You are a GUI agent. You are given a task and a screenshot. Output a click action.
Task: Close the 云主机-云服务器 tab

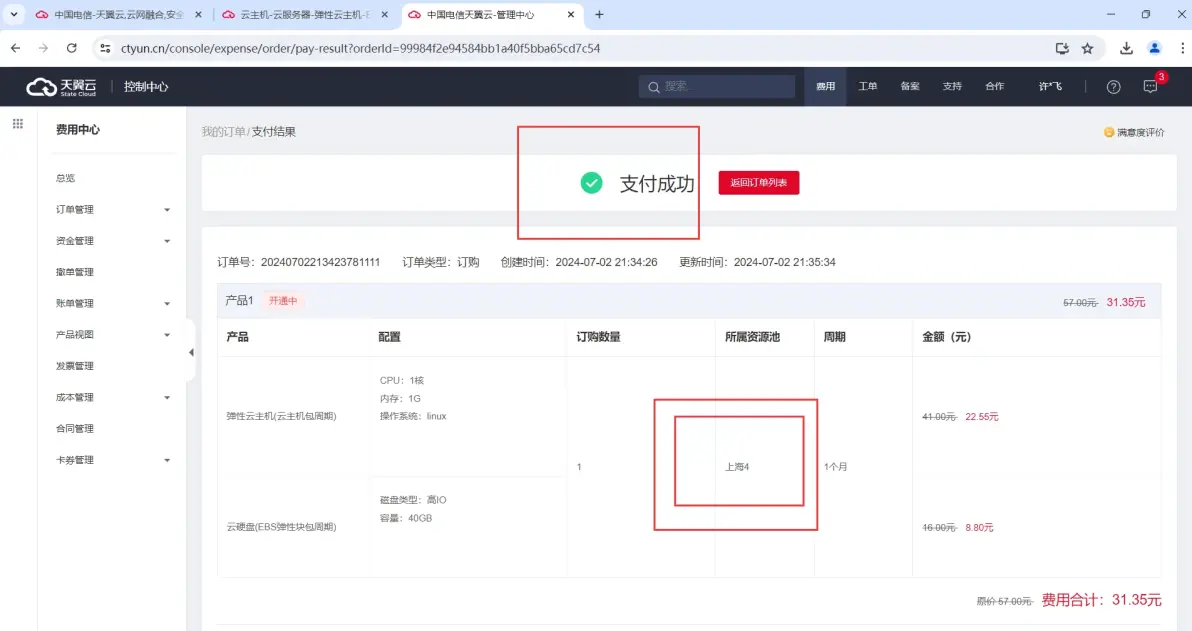tap(385, 14)
